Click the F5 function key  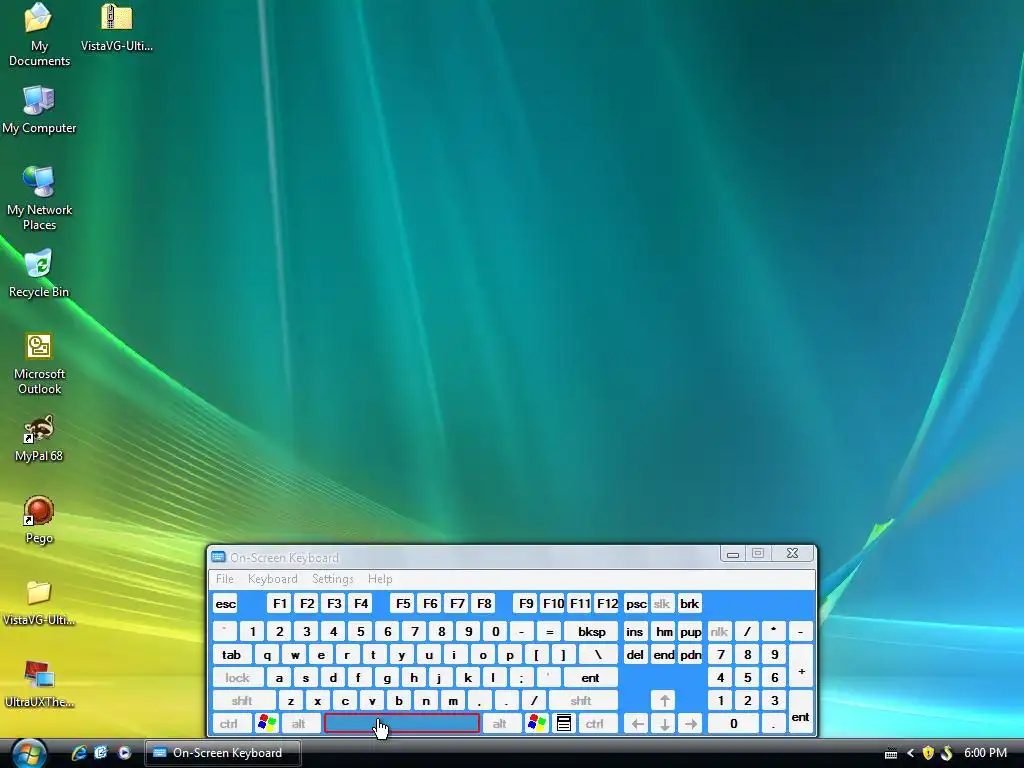[x=404, y=603]
